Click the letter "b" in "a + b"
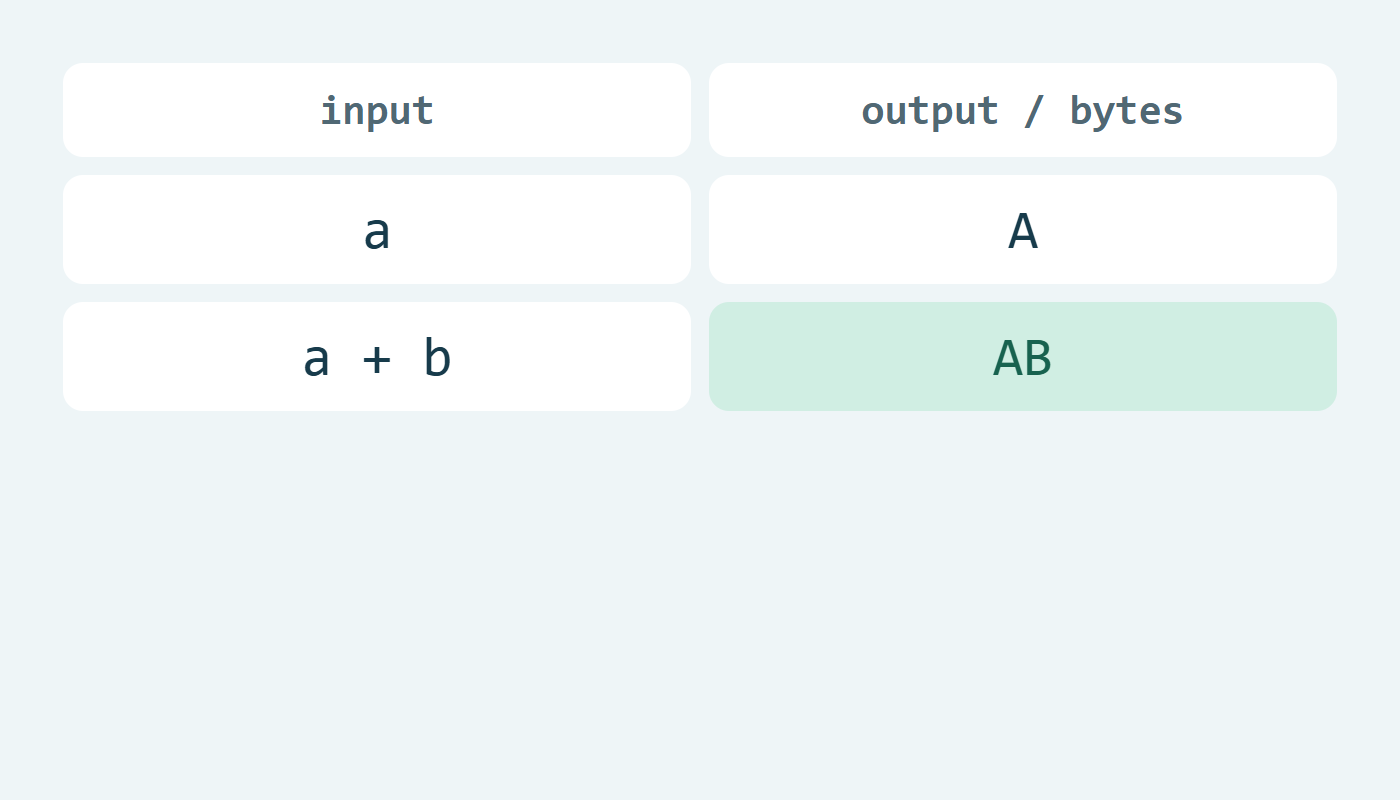Viewport: 1400px width, 800px height. [437, 356]
